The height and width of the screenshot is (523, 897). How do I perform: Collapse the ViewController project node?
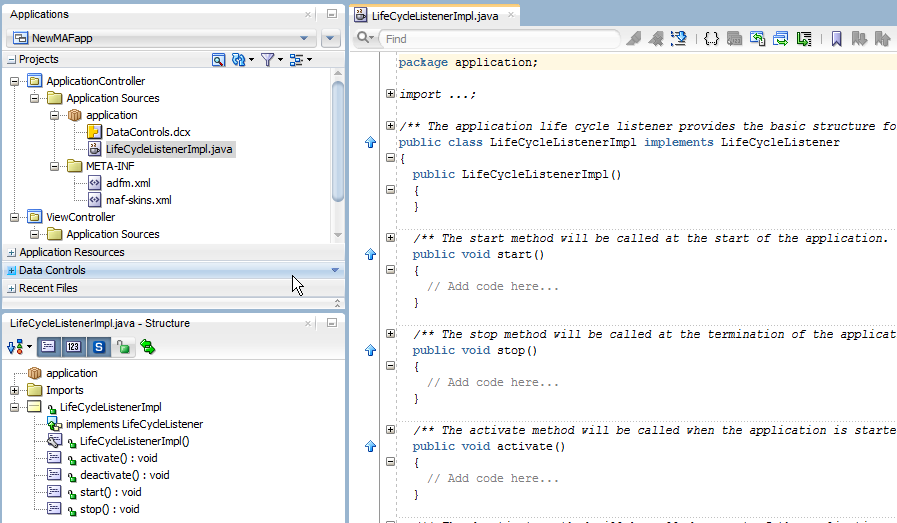point(14,217)
